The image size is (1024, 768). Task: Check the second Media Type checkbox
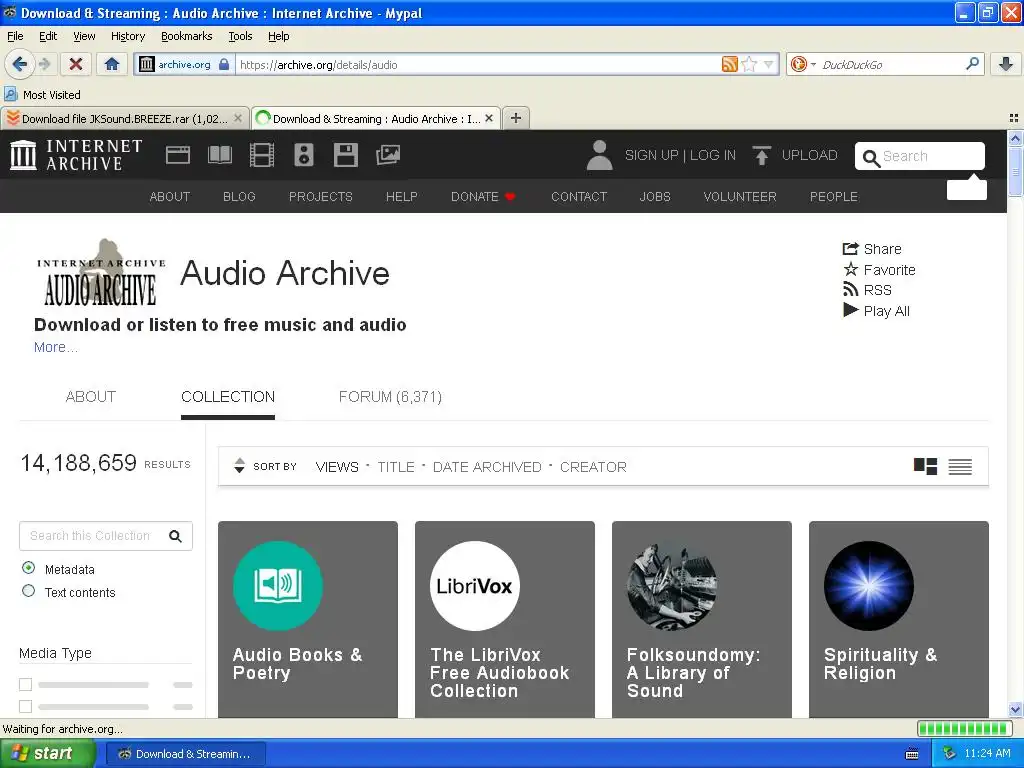(x=25, y=706)
